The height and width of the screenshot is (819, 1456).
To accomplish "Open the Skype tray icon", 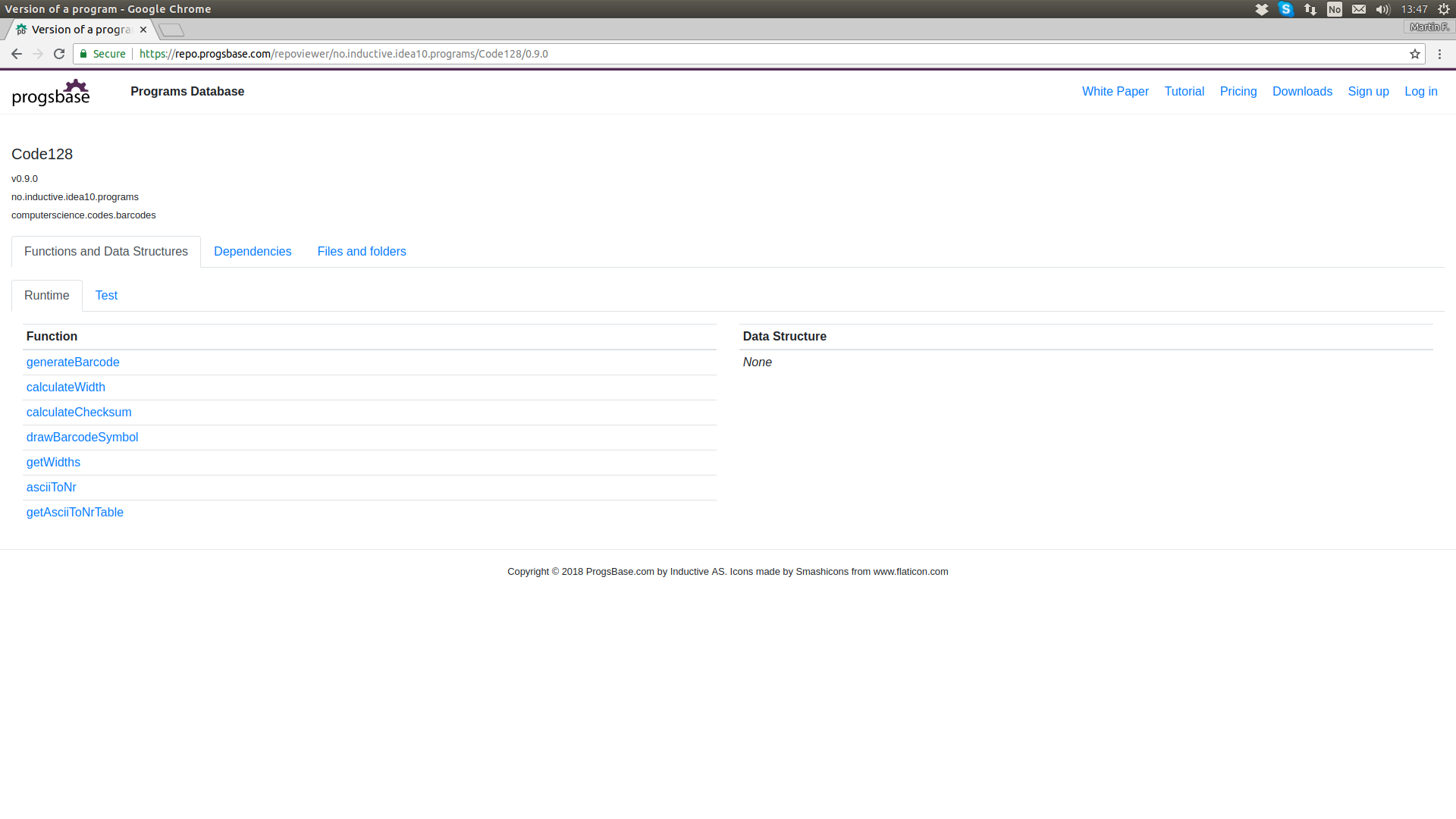I will (x=1286, y=9).
